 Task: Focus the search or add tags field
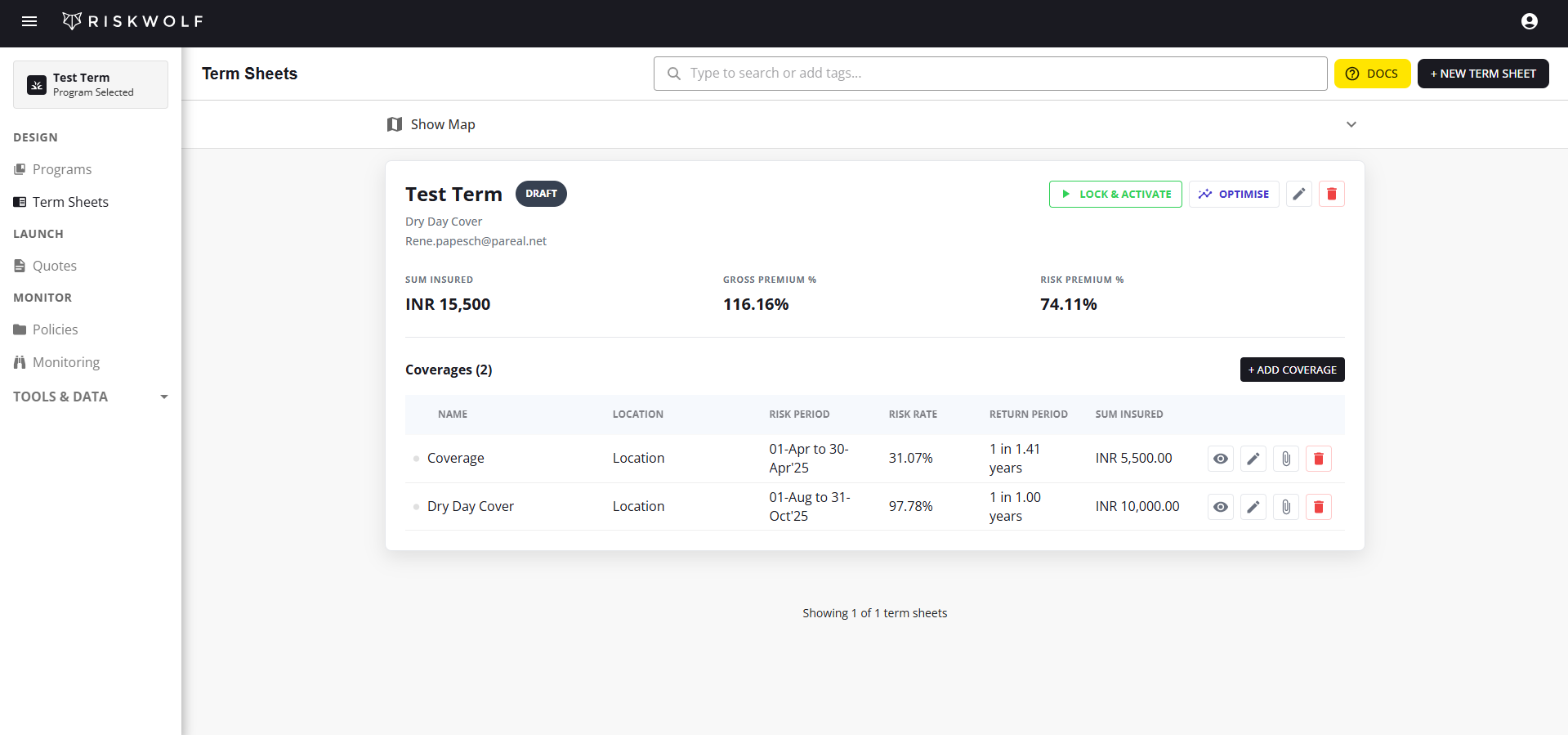point(989,74)
